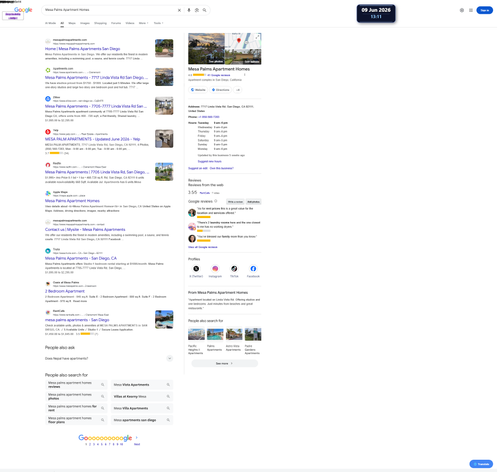This screenshot has height=472, width=500.
Task: Click the Apartments.com result favicon
Action: point(48,70)
